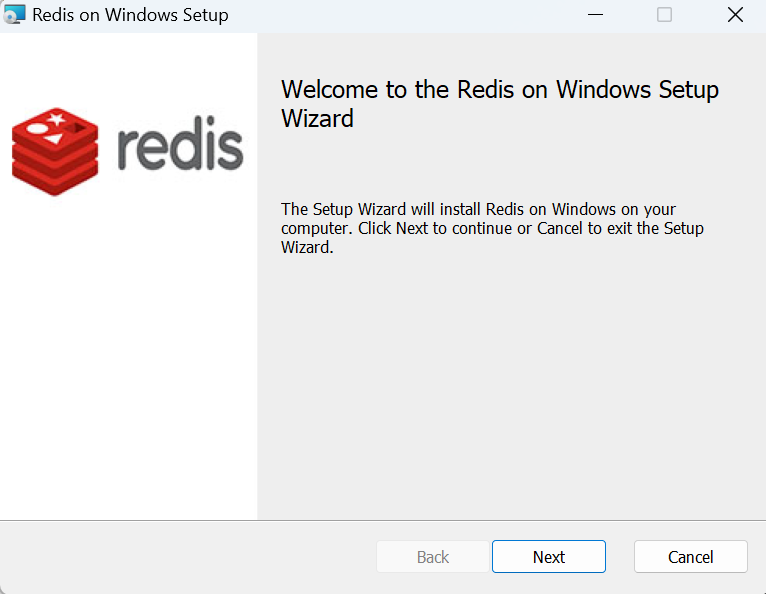Click the dark square on the Redis cube
This screenshot has height=594, width=766.
pos(77,128)
